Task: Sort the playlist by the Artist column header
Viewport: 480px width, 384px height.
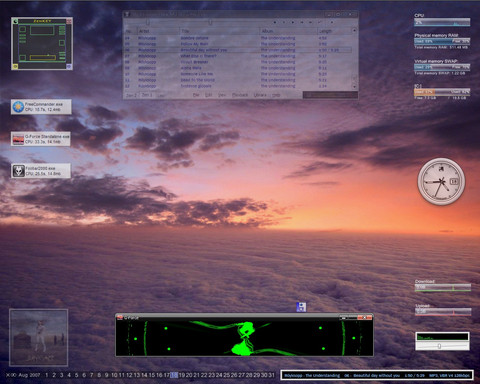Action: (x=158, y=31)
